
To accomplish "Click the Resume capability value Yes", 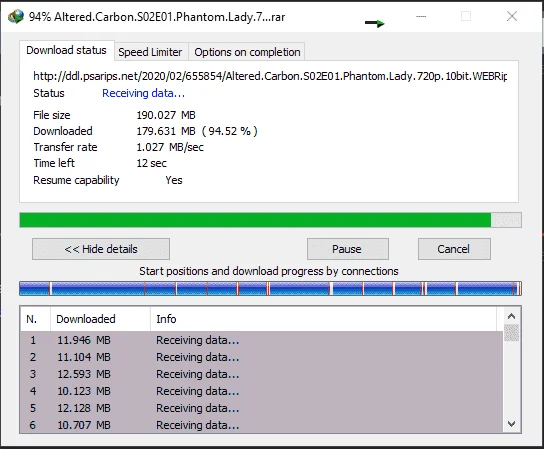I will click(174, 180).
